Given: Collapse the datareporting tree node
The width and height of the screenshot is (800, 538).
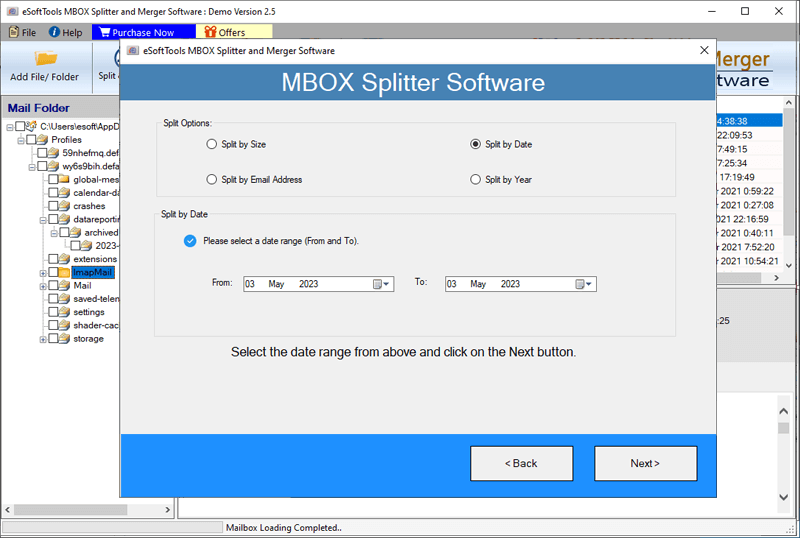Looking at the screenshot, I should (x=43, y=221).
